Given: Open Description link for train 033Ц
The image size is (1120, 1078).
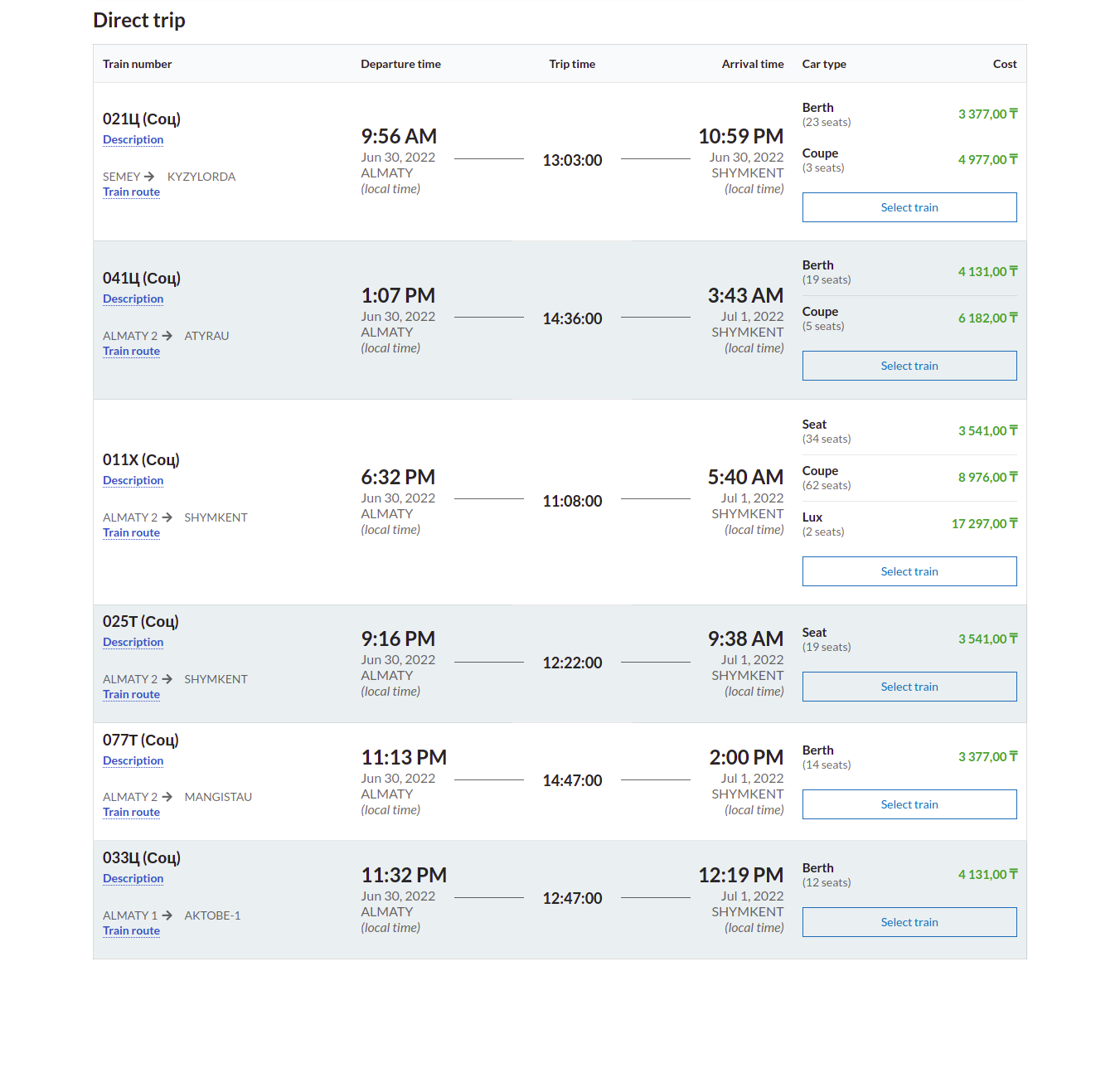Looking at the screenshot, I should coord(133,878).
